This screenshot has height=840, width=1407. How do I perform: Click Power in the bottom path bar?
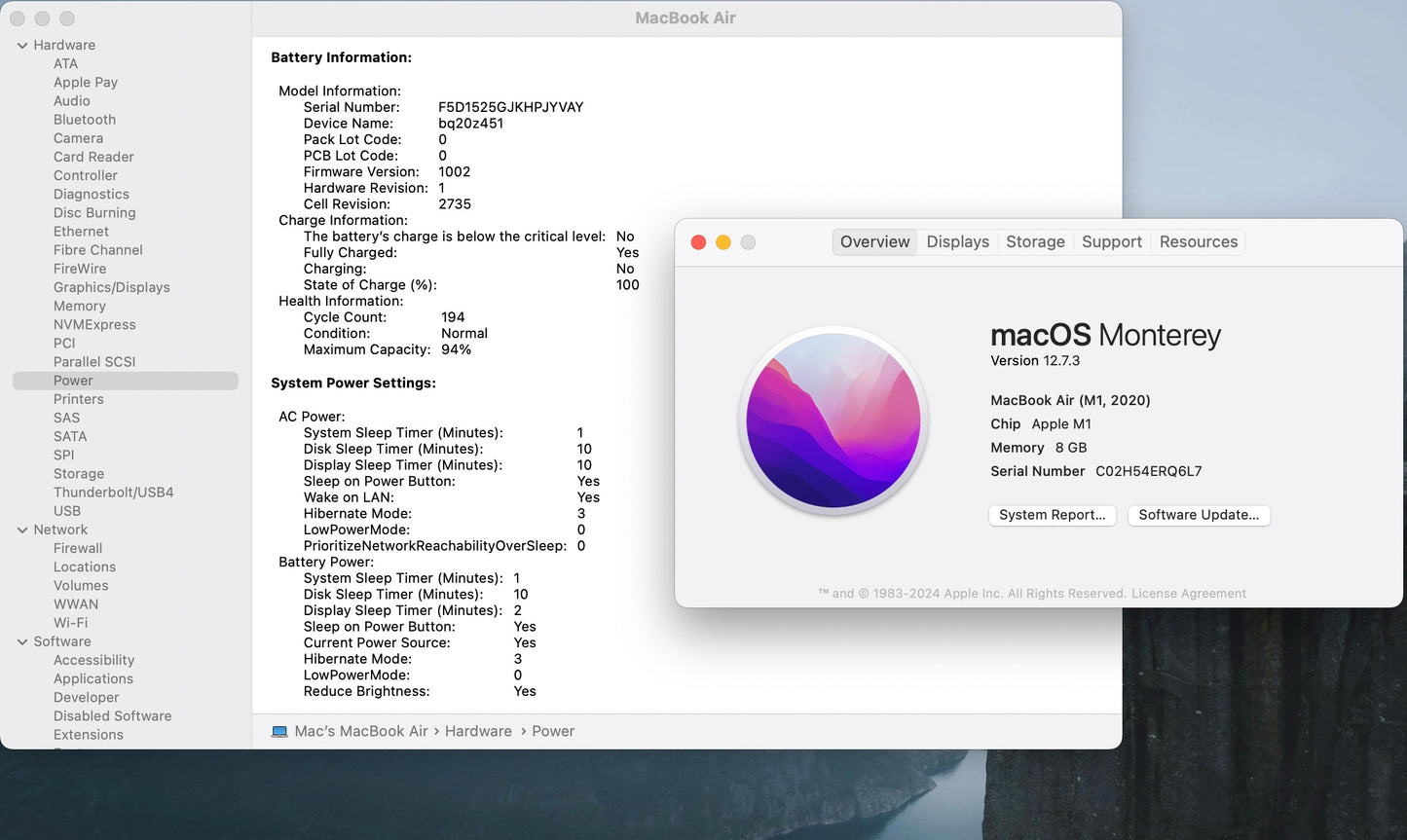[x=553, y=731]
